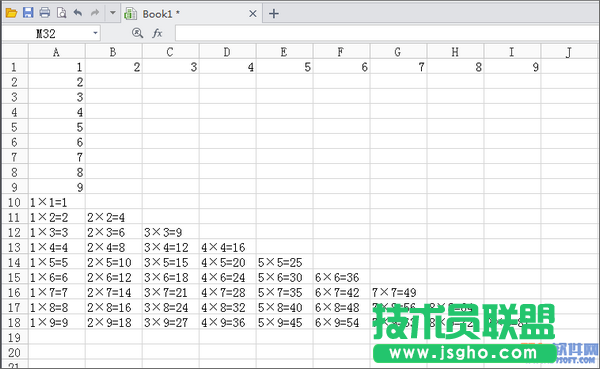Viewport: 600px width, 369px height.
Task: Click cell containing 1×1=1
Action: pyautogui.click(x=57, y=202)
